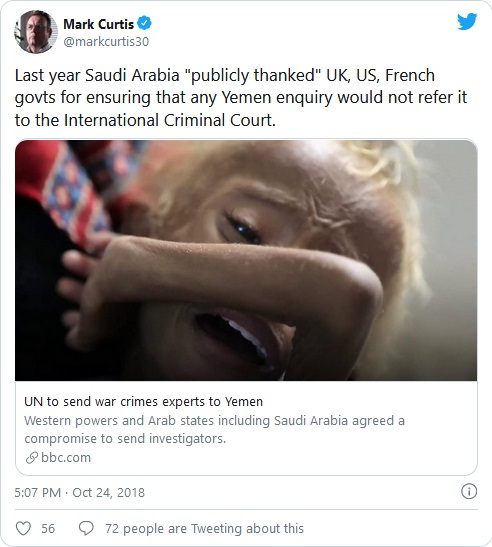This screenshot has height=547, width=492.
Task: Click the blue verified badge
Action: (144, 23)
